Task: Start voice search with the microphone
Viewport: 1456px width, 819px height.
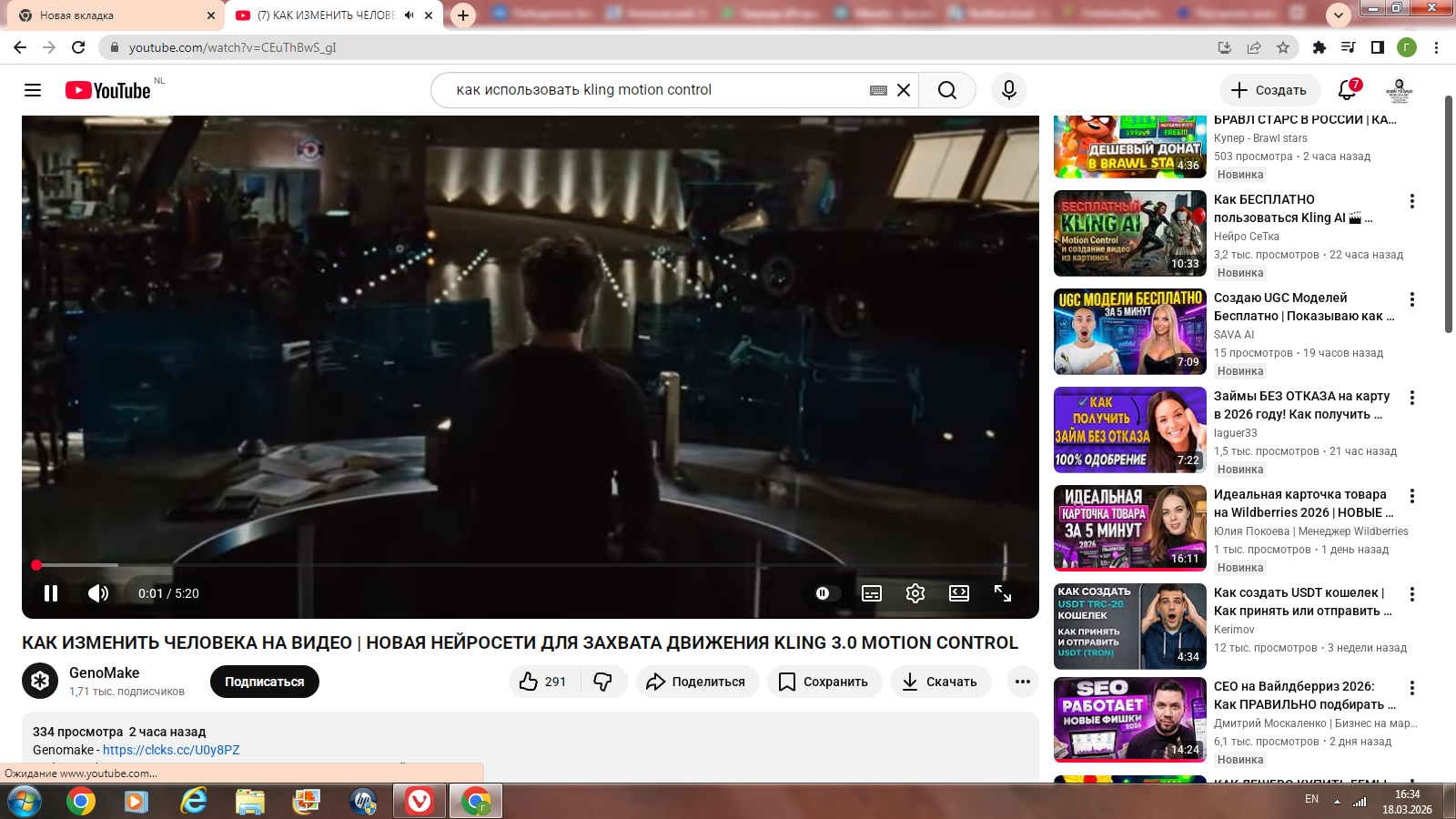Action: coord(1009,90)
